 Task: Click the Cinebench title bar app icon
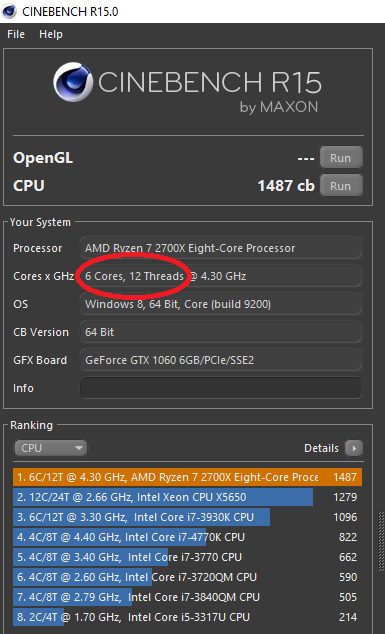click(x=9, y=11)
